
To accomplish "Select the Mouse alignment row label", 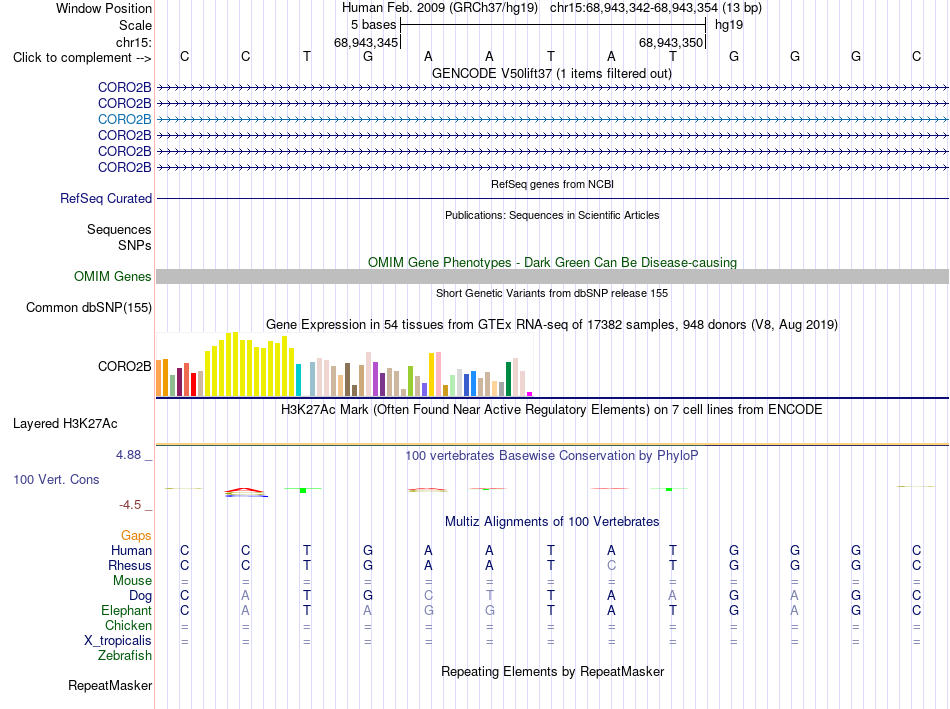I will [x=132, y=581].
